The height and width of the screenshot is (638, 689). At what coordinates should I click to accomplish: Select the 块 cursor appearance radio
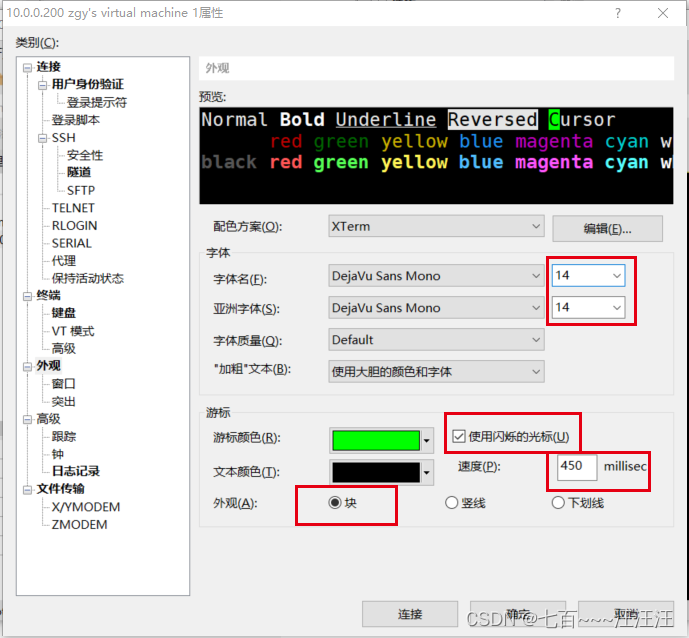335,502
